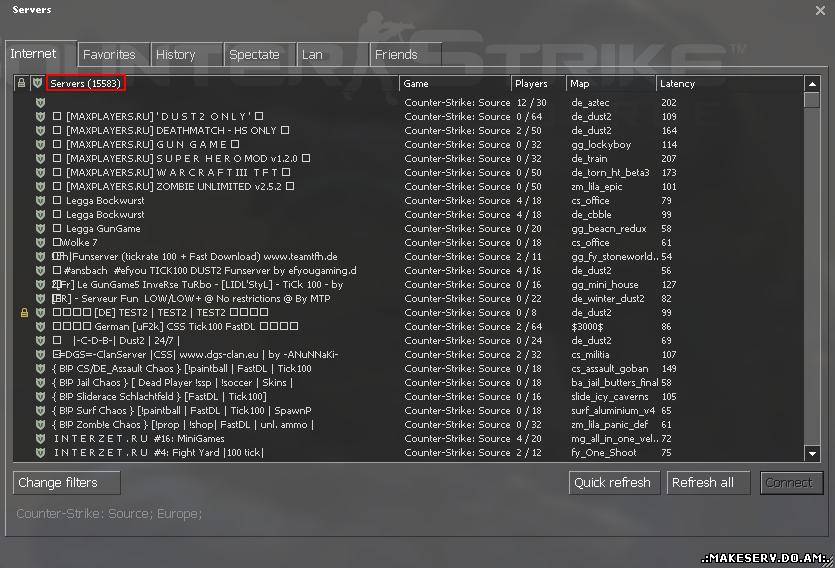Viewport: 835px width, 568px height.
Task: Sort by Servers (15583) column header
Action: [x=222, y=84]
